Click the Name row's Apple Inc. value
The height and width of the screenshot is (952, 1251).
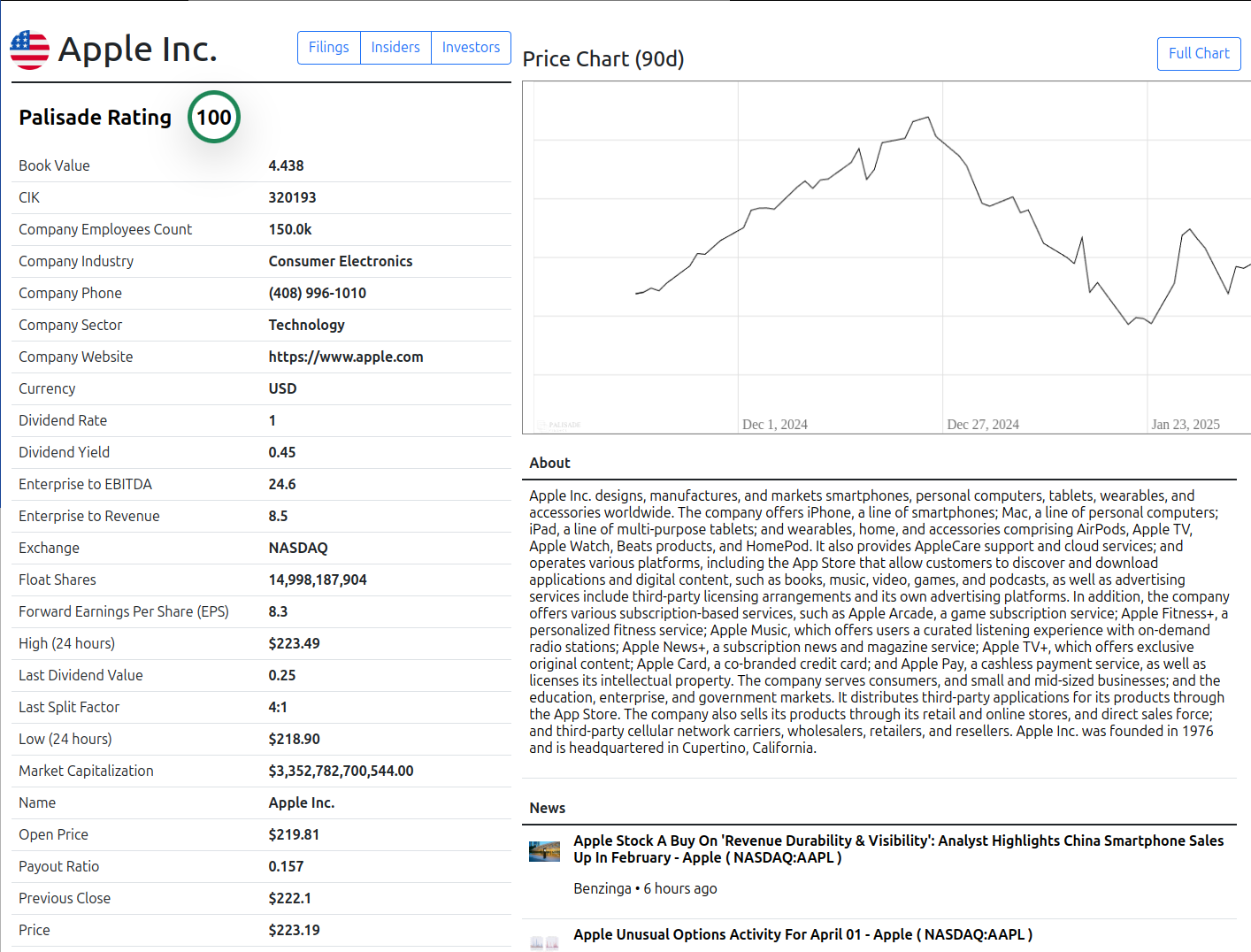[x=302, y=802]
